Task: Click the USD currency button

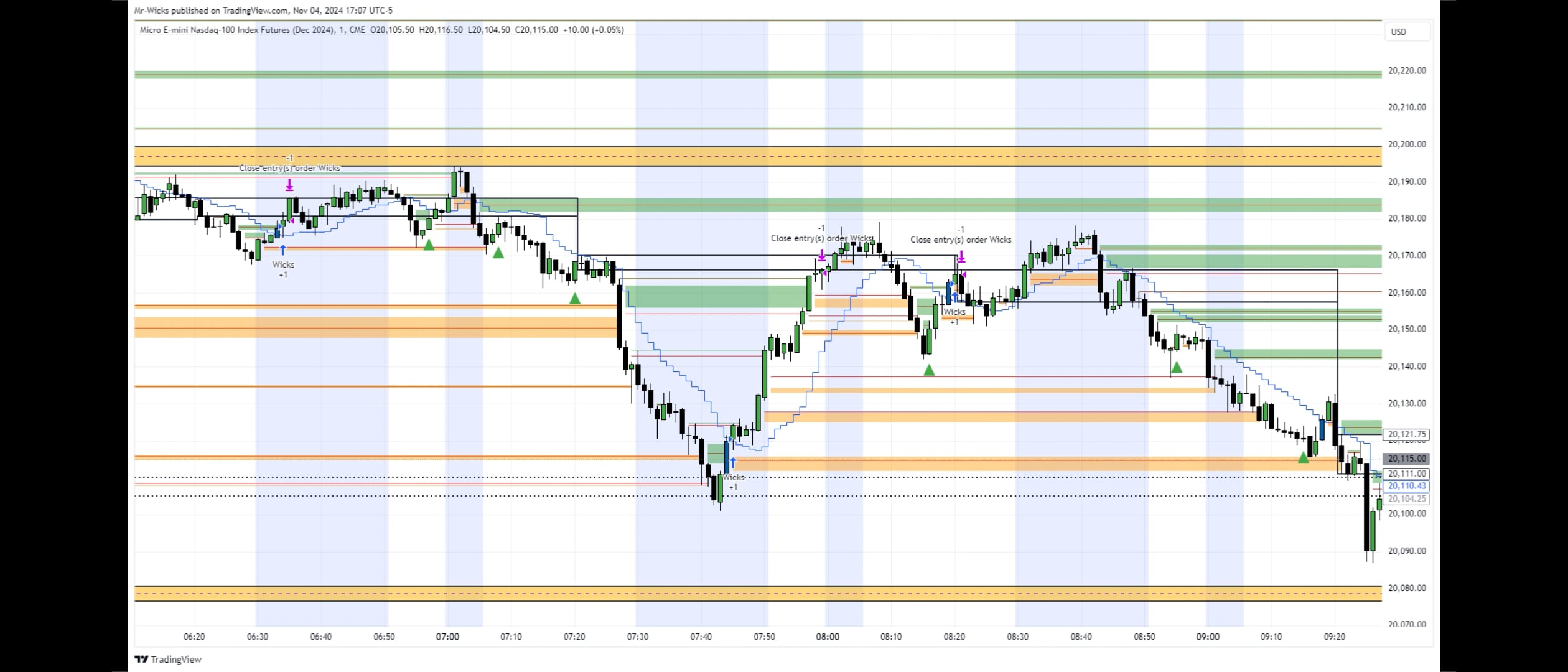Action: [1407, 32]
